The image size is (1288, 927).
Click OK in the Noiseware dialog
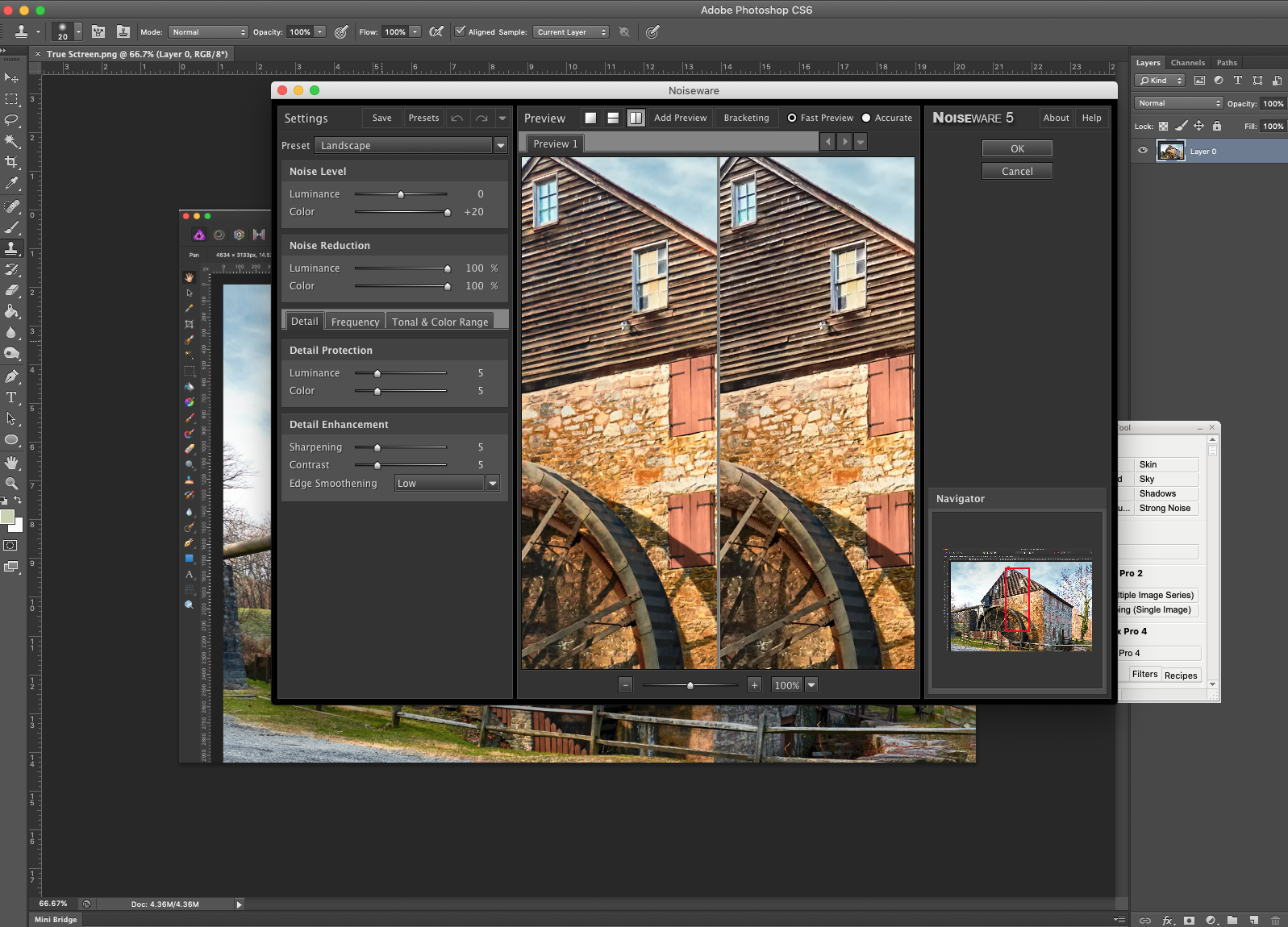tap(1017, 148)
